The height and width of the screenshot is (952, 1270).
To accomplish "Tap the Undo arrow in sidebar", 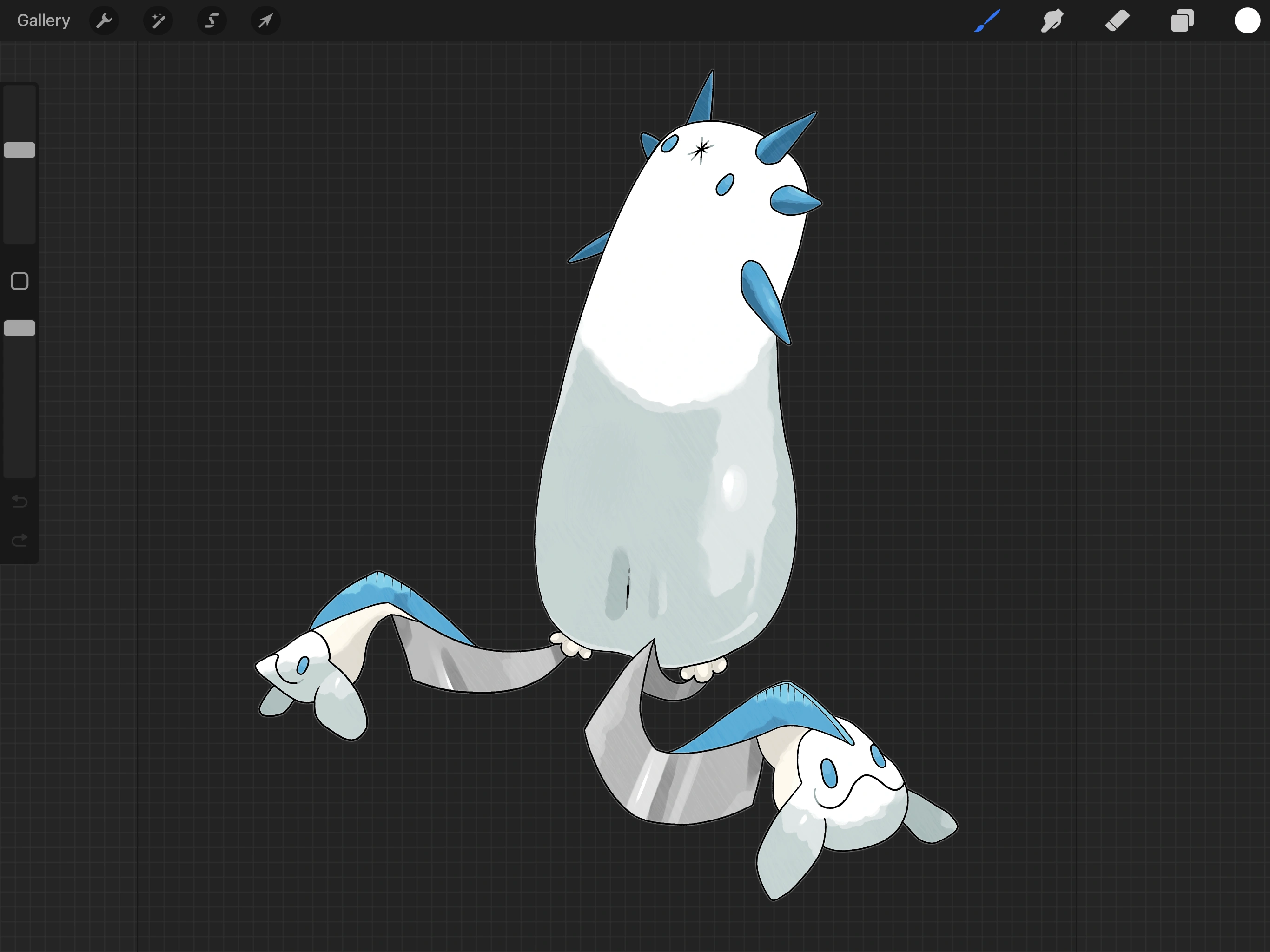I will tap(20, 501).
